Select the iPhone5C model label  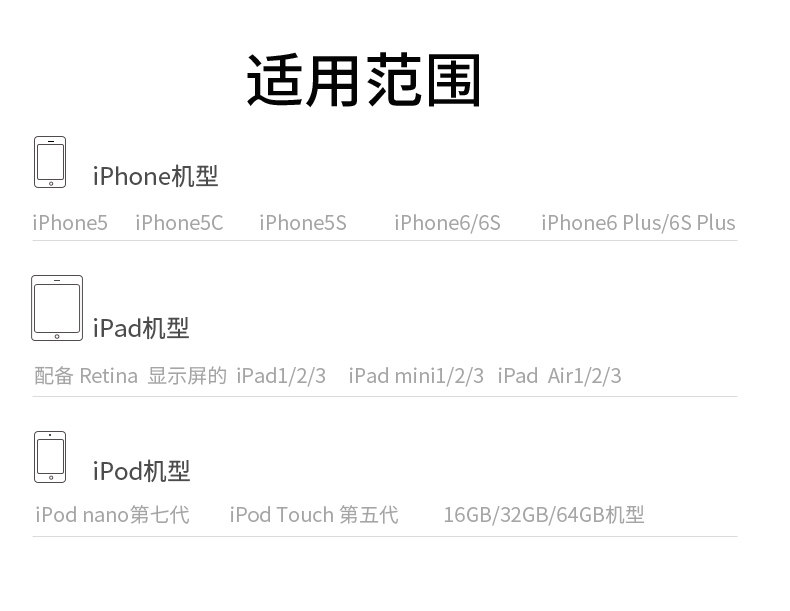coord(179,223)
